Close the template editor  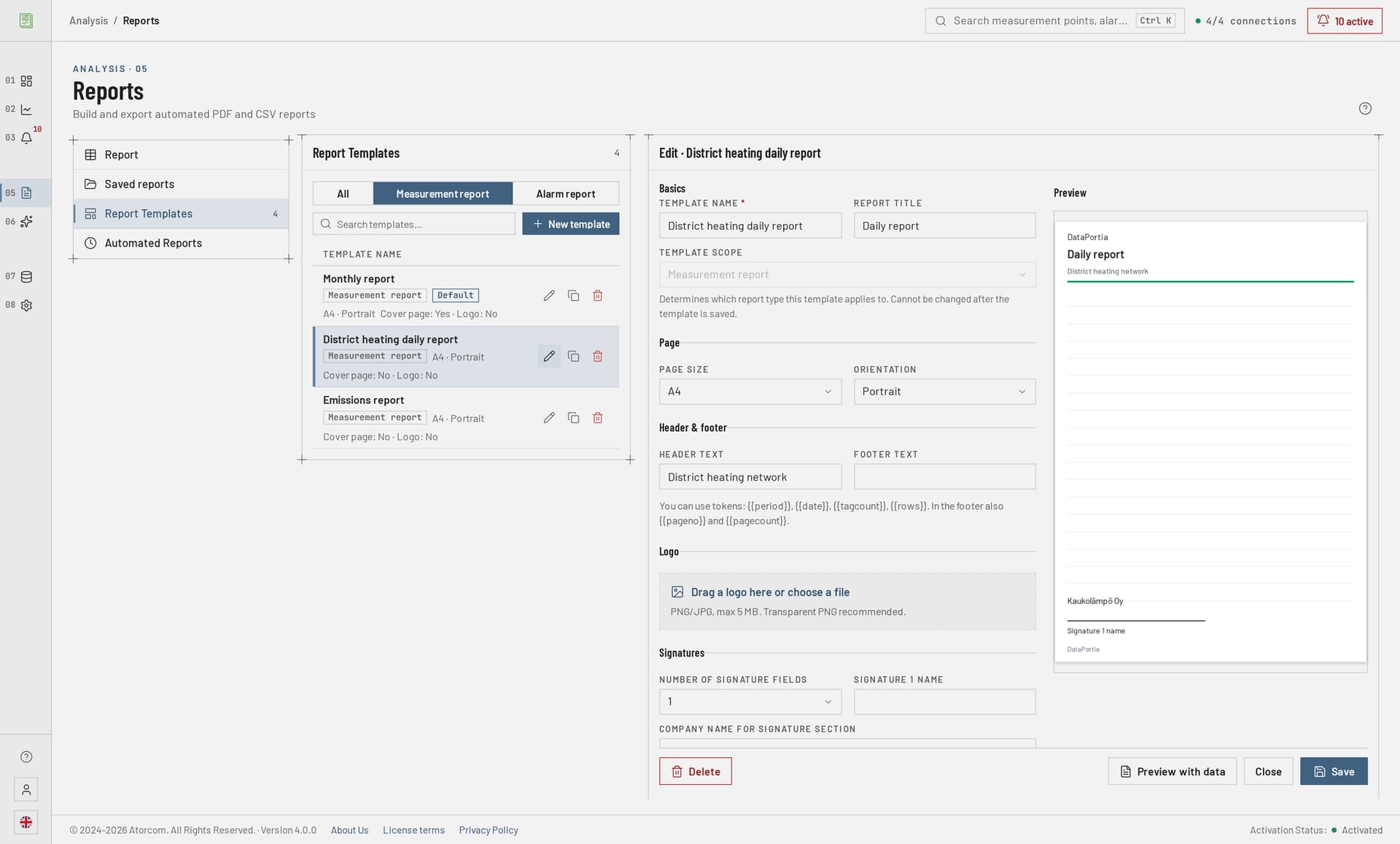pyautogui.click(x=1268, y=772)
